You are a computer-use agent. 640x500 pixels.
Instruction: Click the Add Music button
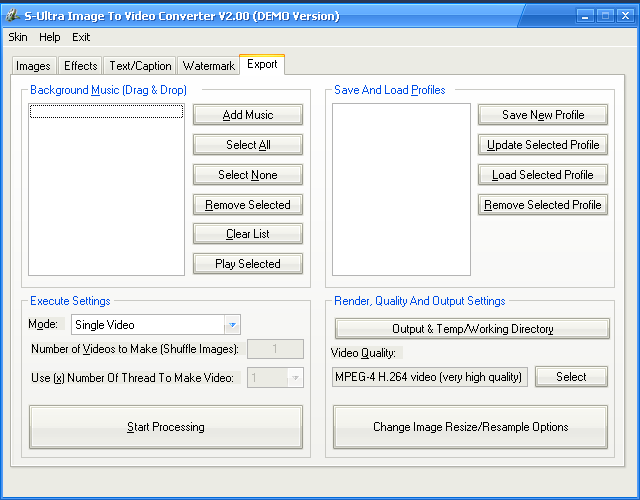click(x=248, y=115)
